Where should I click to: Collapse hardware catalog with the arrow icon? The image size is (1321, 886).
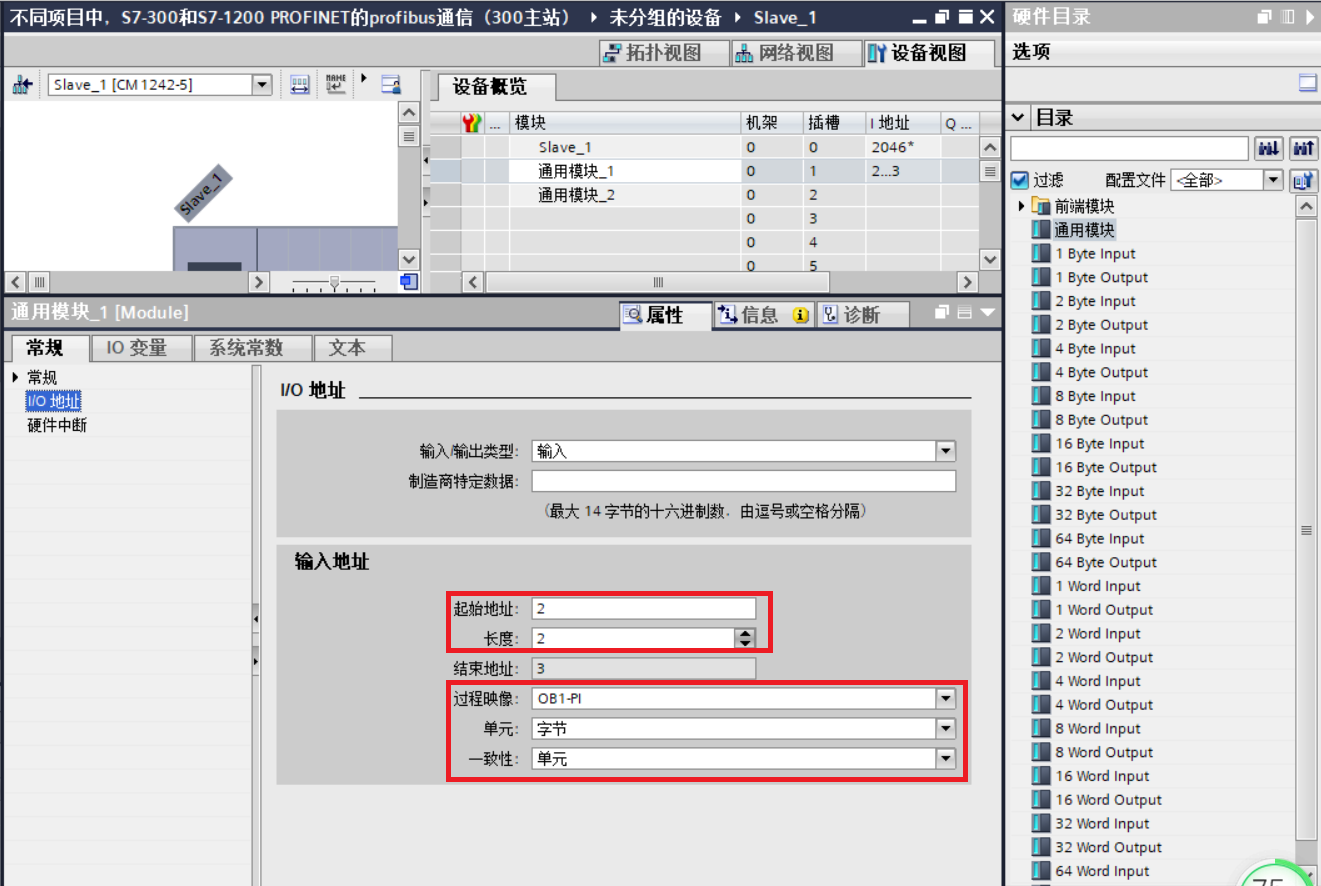coord(1309,17)
